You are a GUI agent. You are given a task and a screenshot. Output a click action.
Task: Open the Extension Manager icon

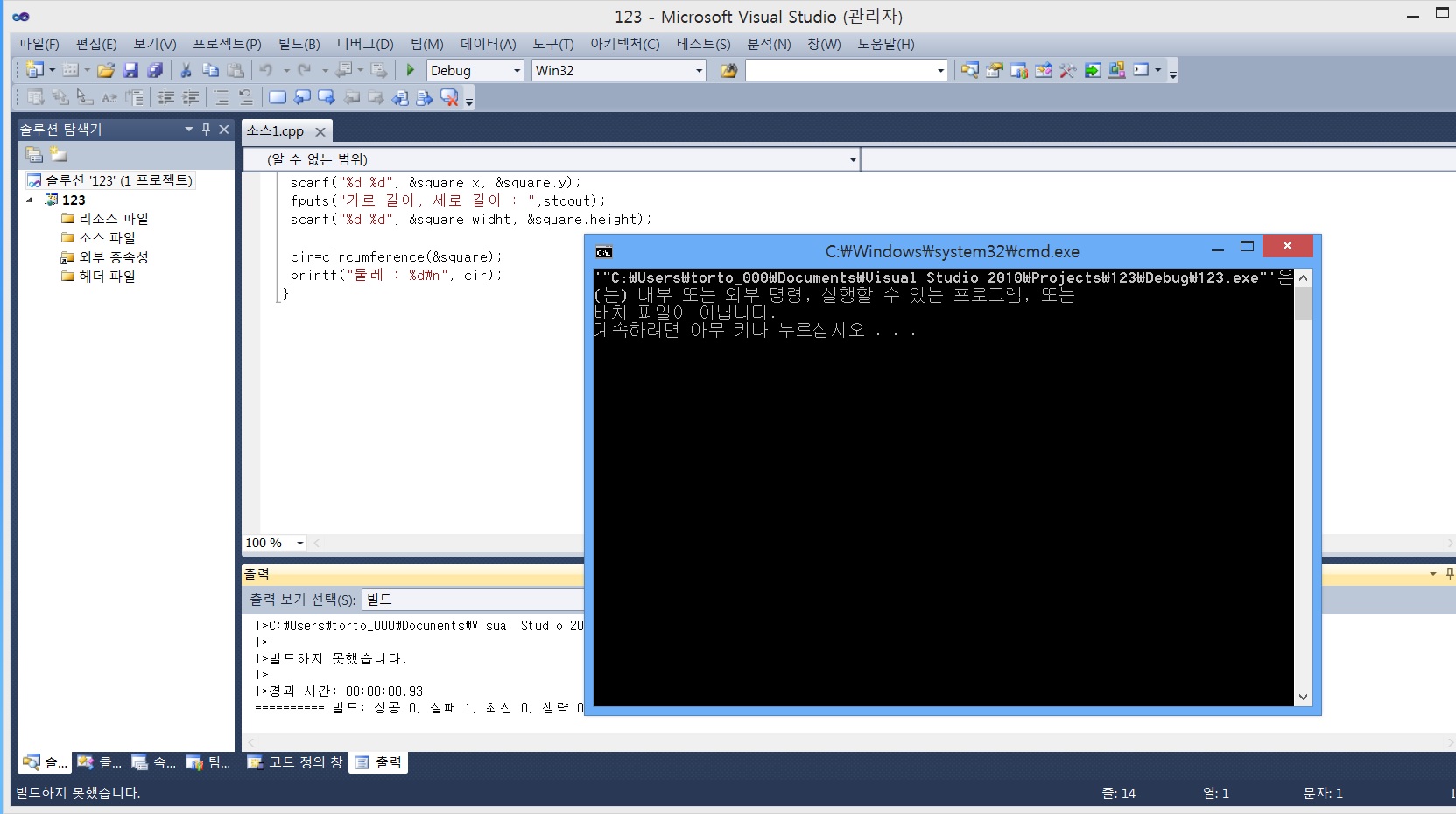click(x=1117, y=70)
